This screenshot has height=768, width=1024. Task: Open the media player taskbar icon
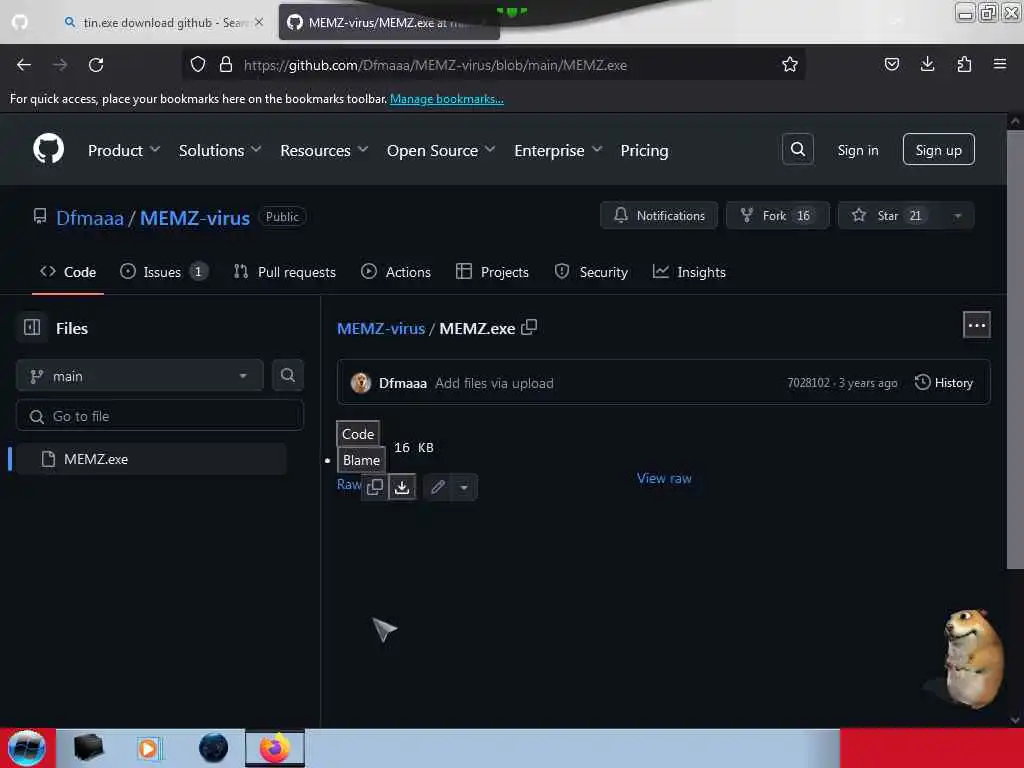[148, 748]
